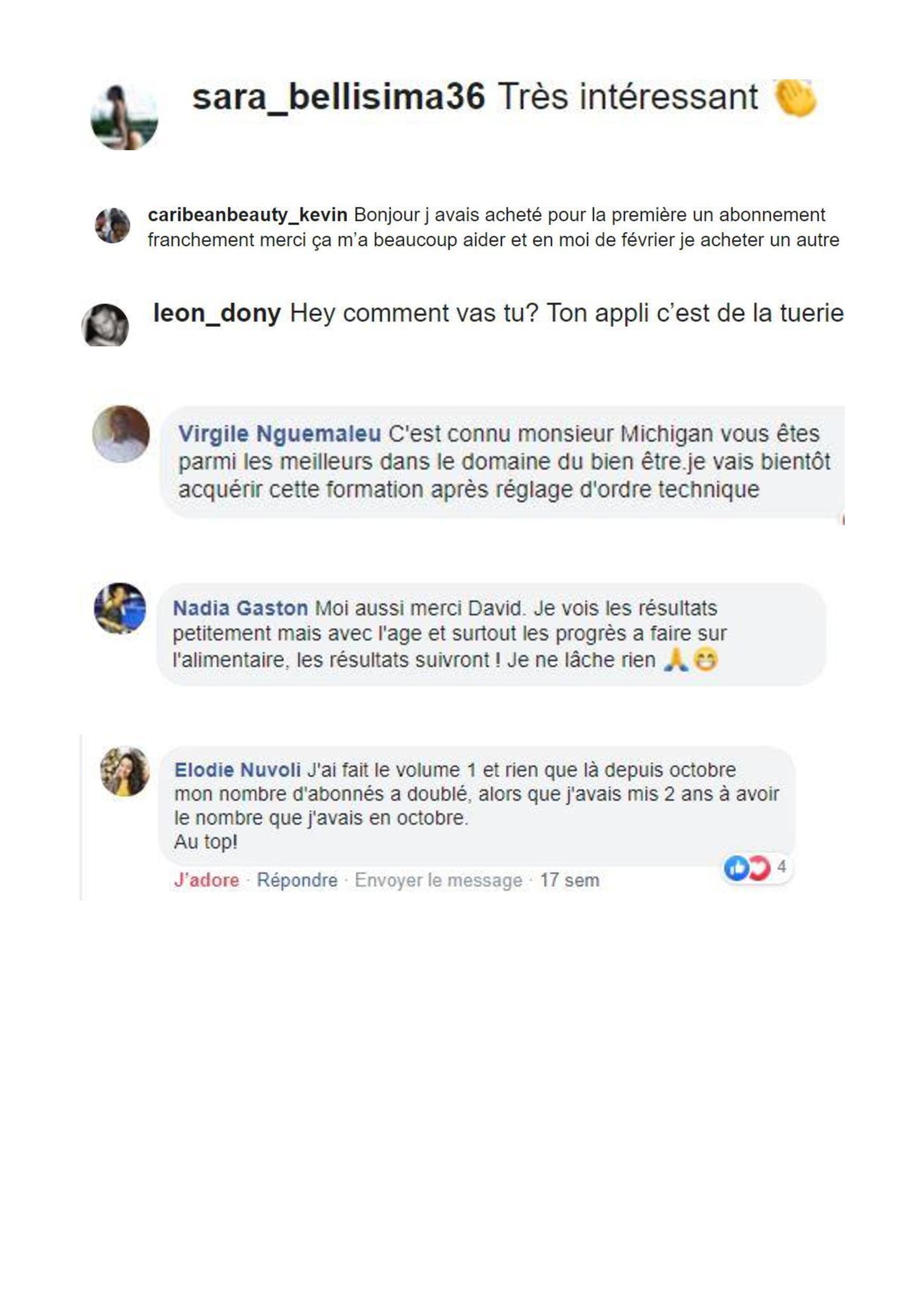Click Nadia Gaston profile picture
This screenshot has height=1312, width=924.
pyautogui.click(x=120, y=608)
